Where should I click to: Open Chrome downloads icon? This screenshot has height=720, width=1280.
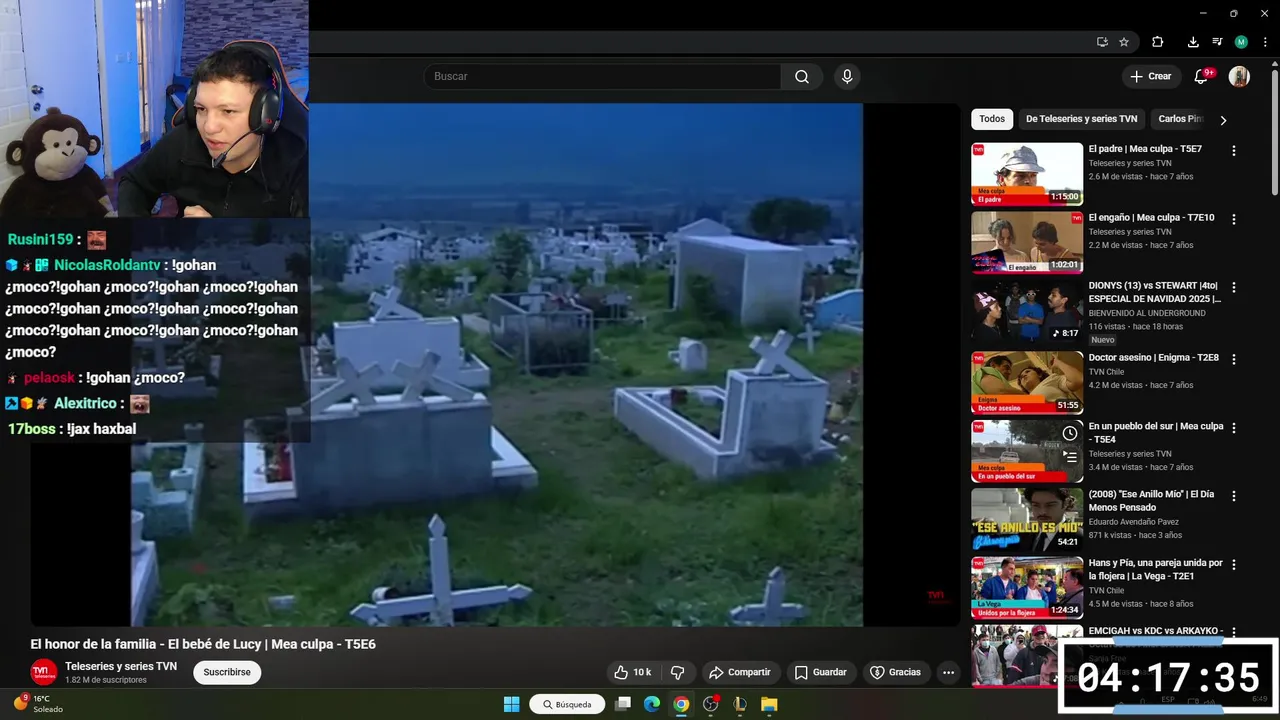click(1193, 42)
